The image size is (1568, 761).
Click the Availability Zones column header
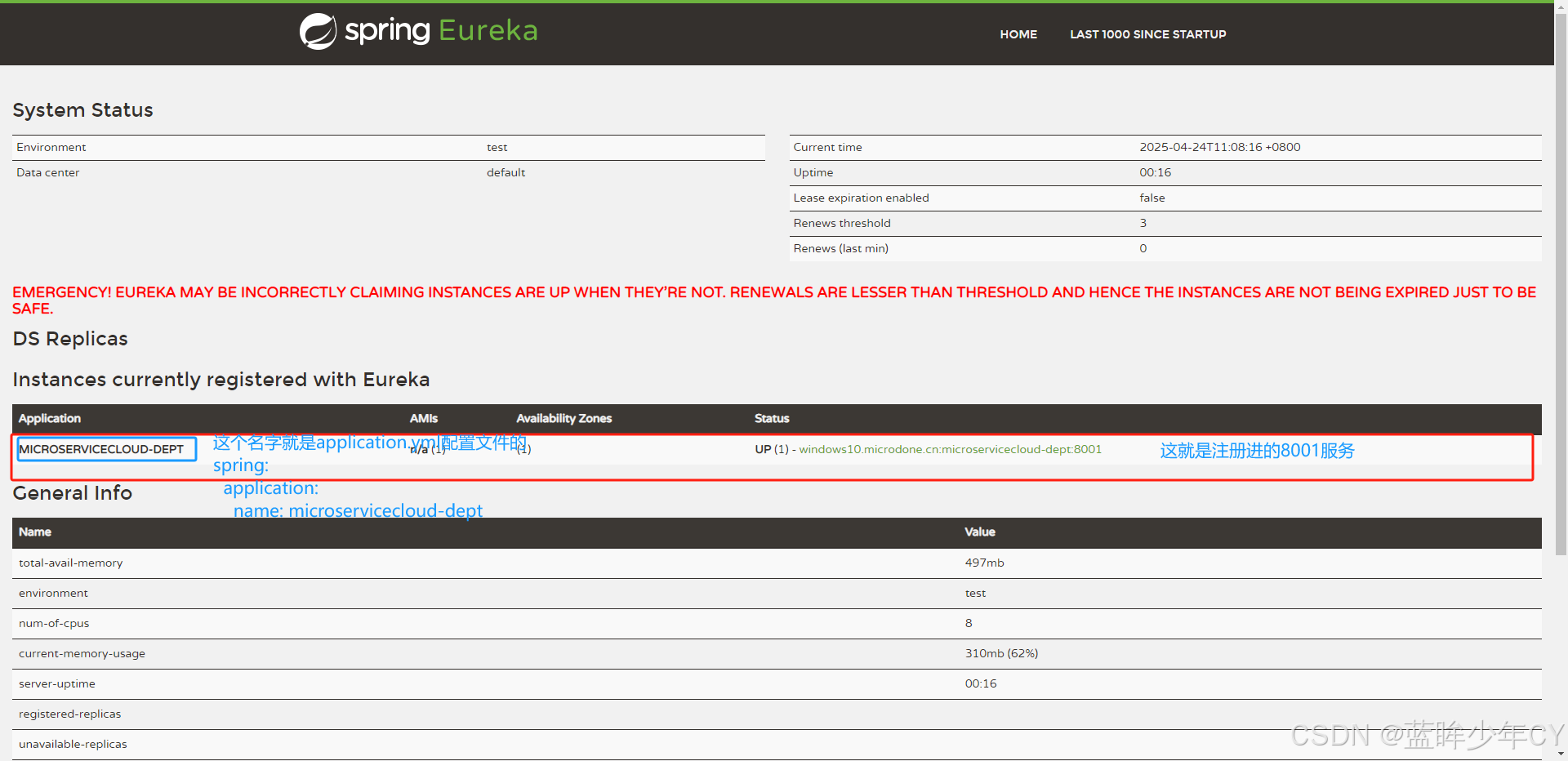click(563, 418)
